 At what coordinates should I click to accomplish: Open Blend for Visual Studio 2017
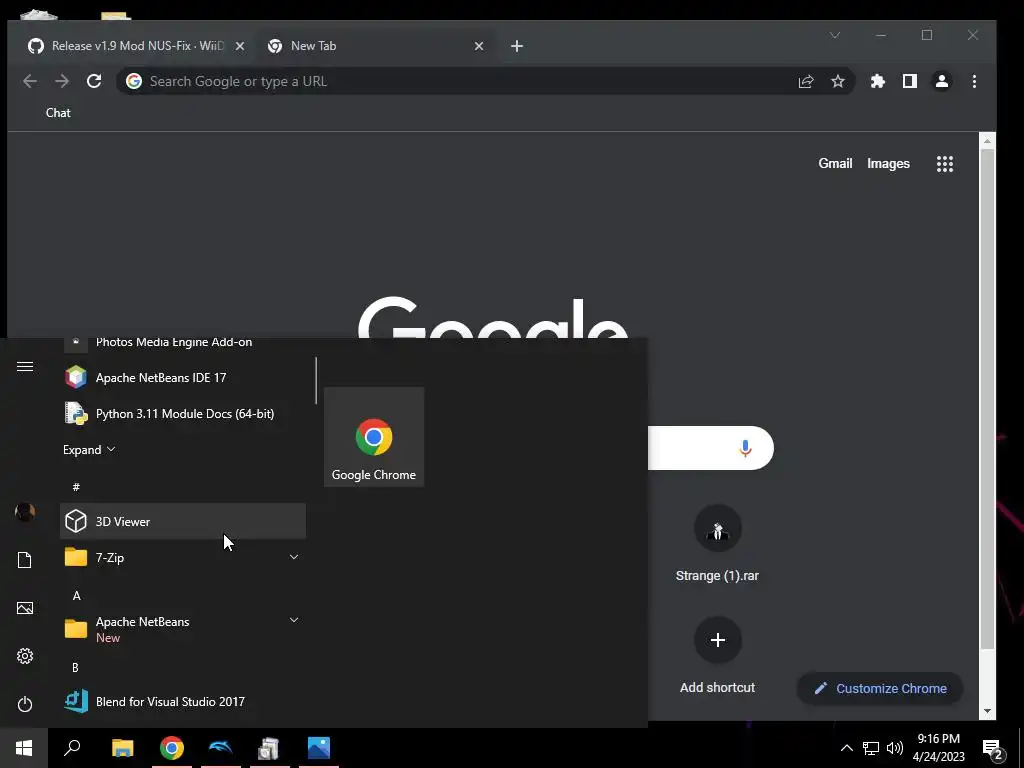pos(183,701)
